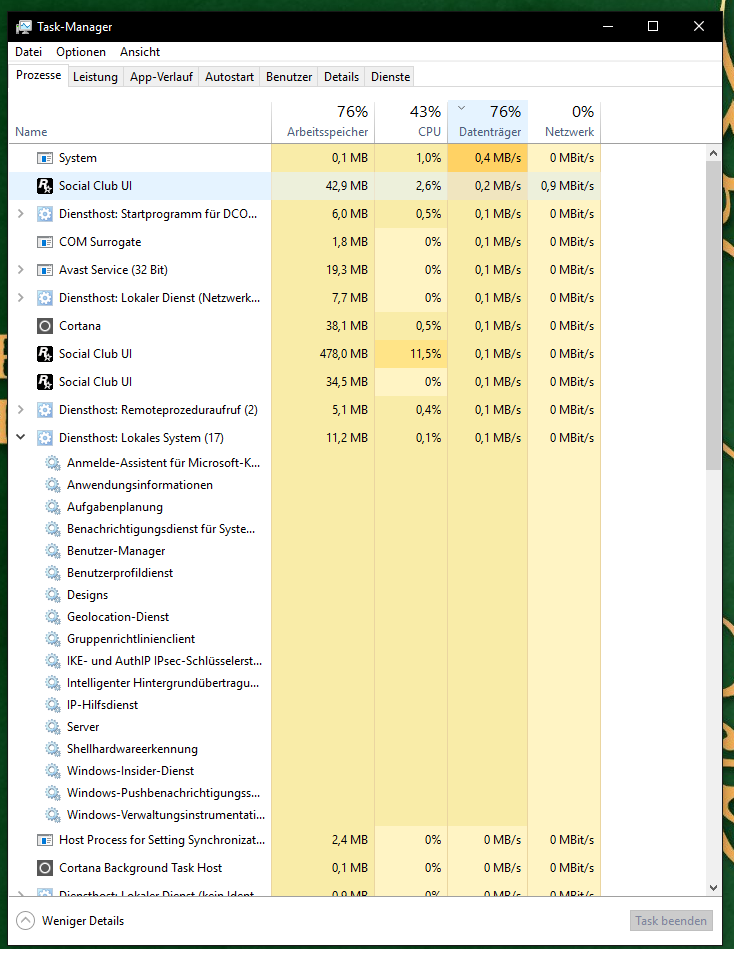Click the Task-Manager title bar icon
Screen dimensions: 736x976
pos(24,27)
